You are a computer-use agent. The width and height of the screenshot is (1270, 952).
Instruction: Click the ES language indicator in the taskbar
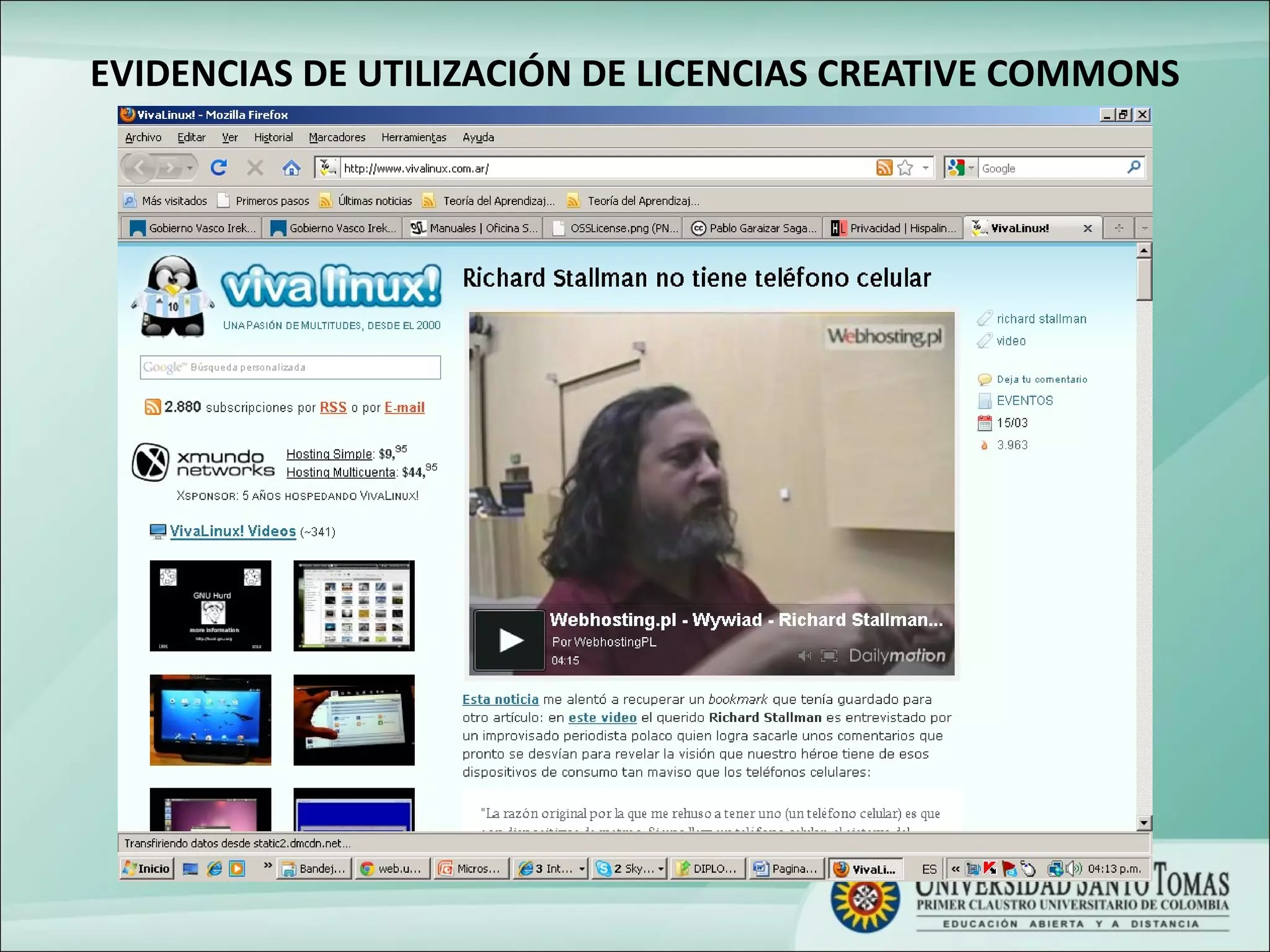pos(930,868)
